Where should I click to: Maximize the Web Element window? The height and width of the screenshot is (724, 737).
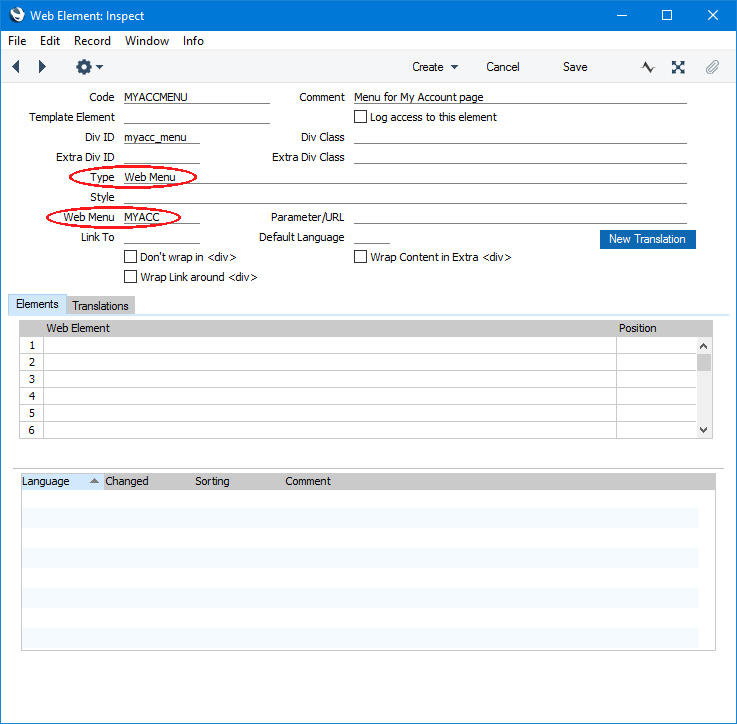666,16
